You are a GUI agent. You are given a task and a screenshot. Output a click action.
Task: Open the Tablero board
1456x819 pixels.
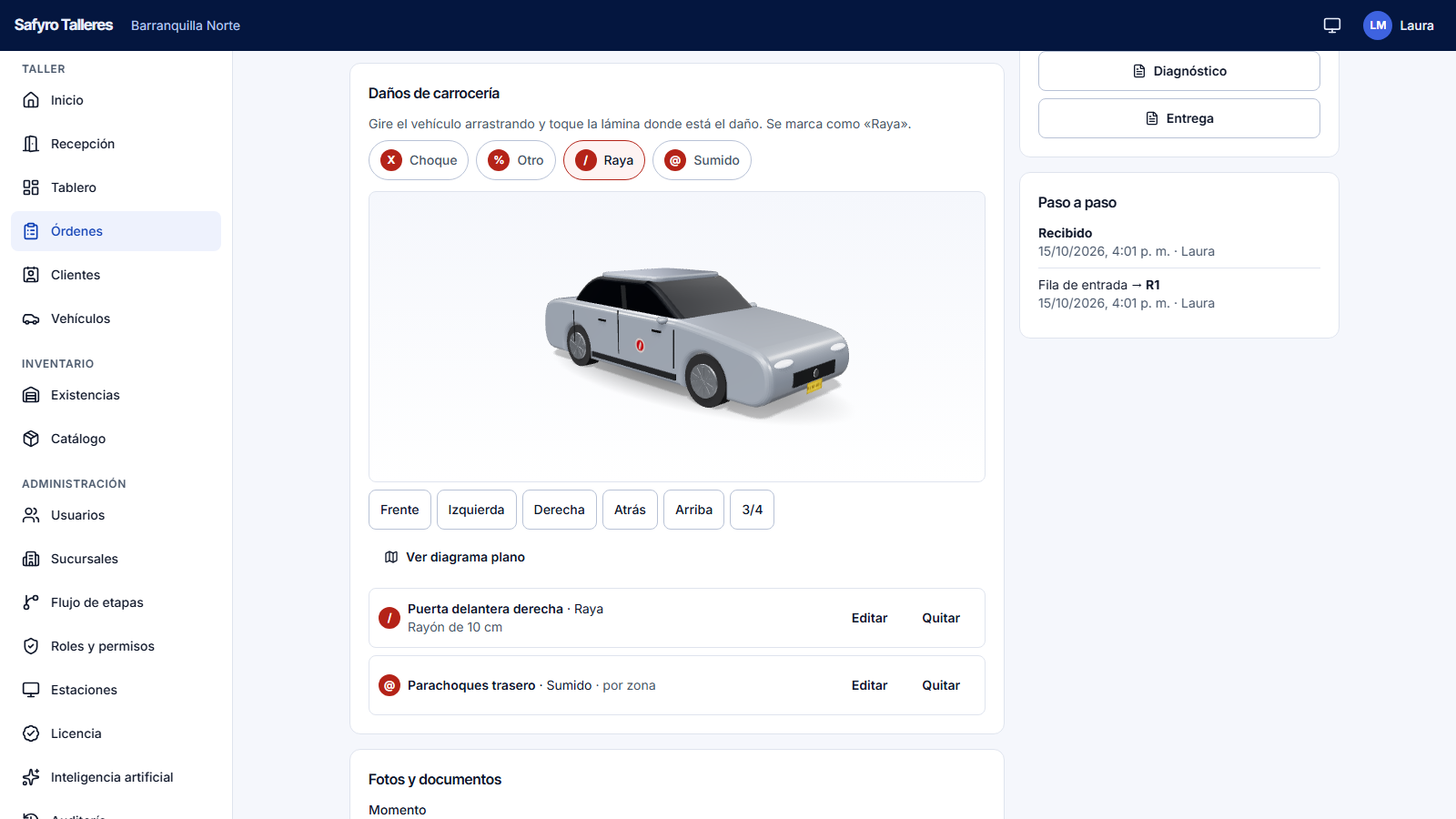[116, 187]
